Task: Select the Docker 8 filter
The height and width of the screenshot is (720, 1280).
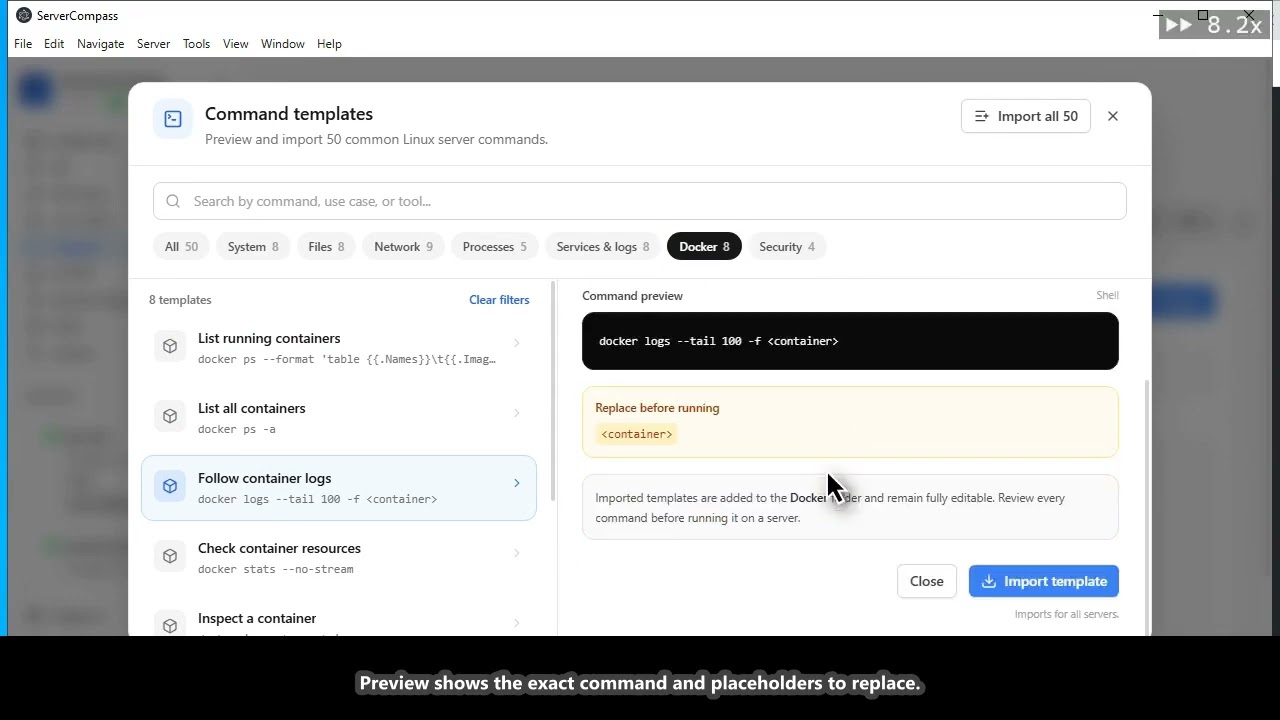Action: [x=704, y=247]
